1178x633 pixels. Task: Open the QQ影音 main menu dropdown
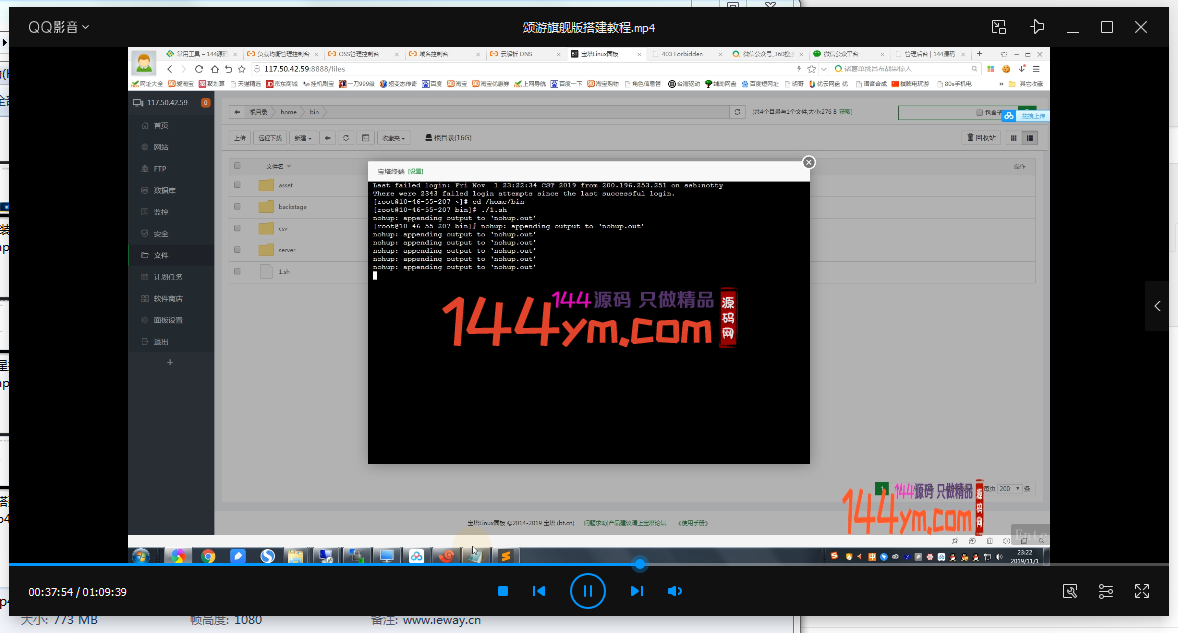tap(59, 27)
